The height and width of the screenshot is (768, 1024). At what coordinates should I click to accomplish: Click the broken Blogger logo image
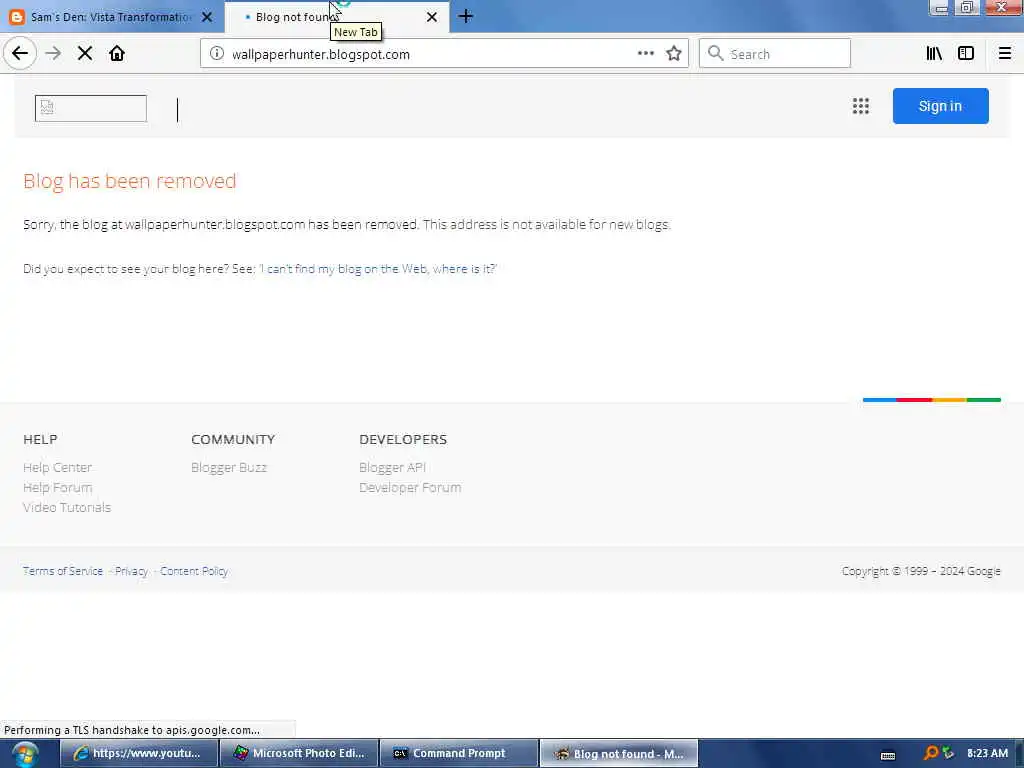tap(91, 108)
